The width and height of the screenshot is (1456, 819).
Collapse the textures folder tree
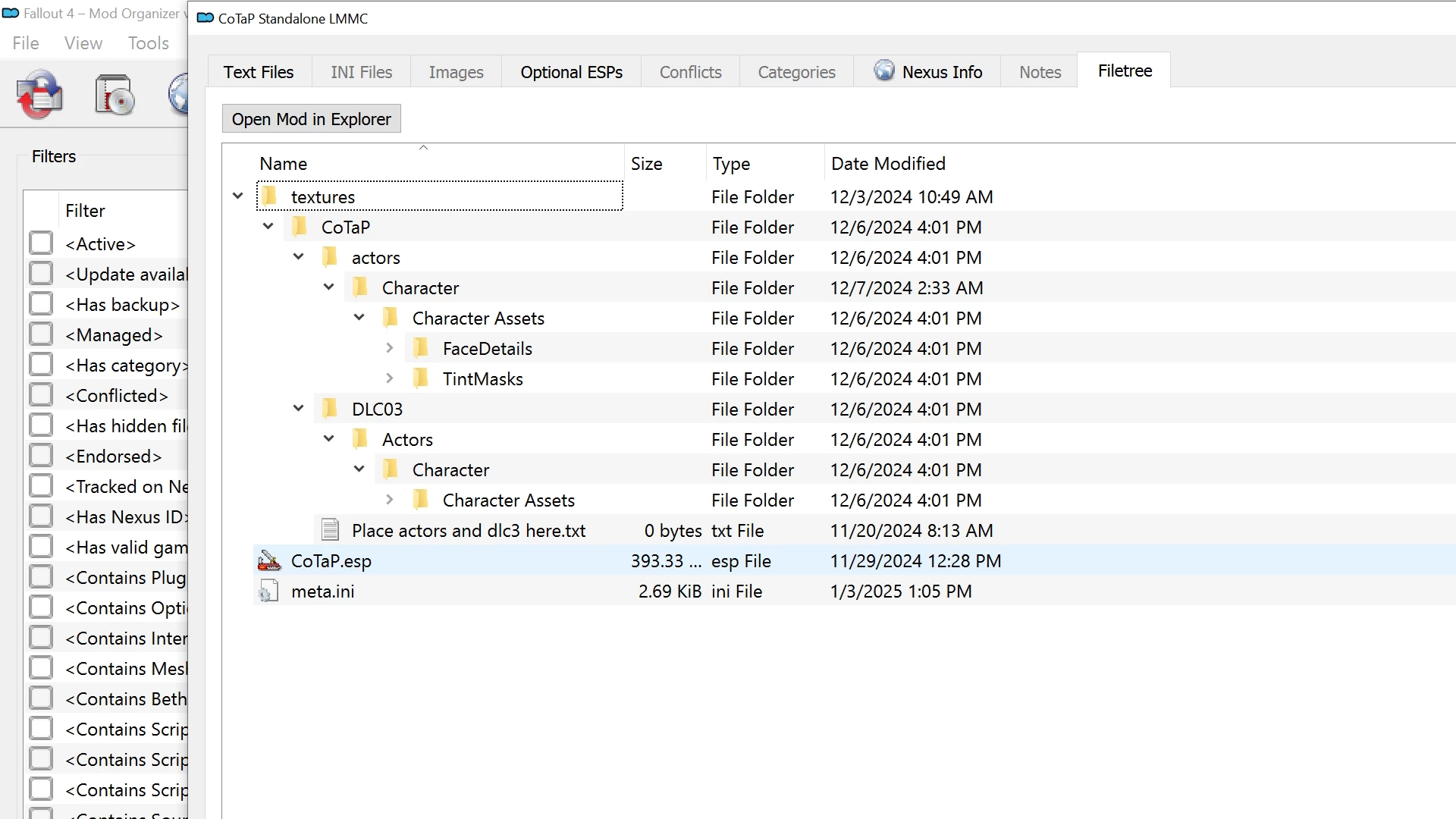pyautogui.click(x=237, y=196)
